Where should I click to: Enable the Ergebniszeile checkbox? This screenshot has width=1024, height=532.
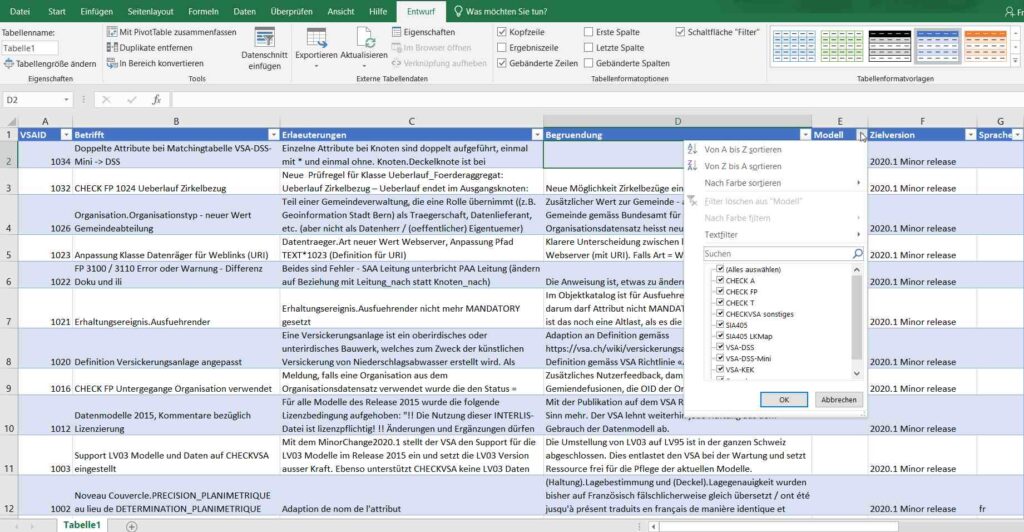click(502, 47)
